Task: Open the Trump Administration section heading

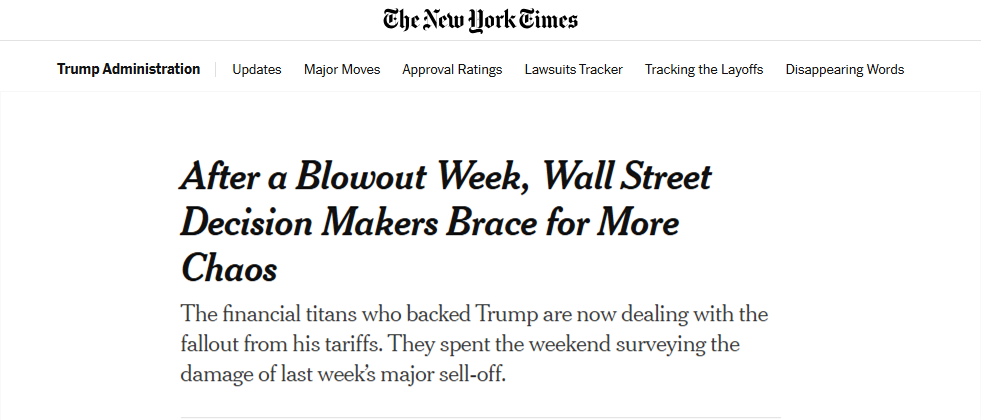Action: pos(128,69)
